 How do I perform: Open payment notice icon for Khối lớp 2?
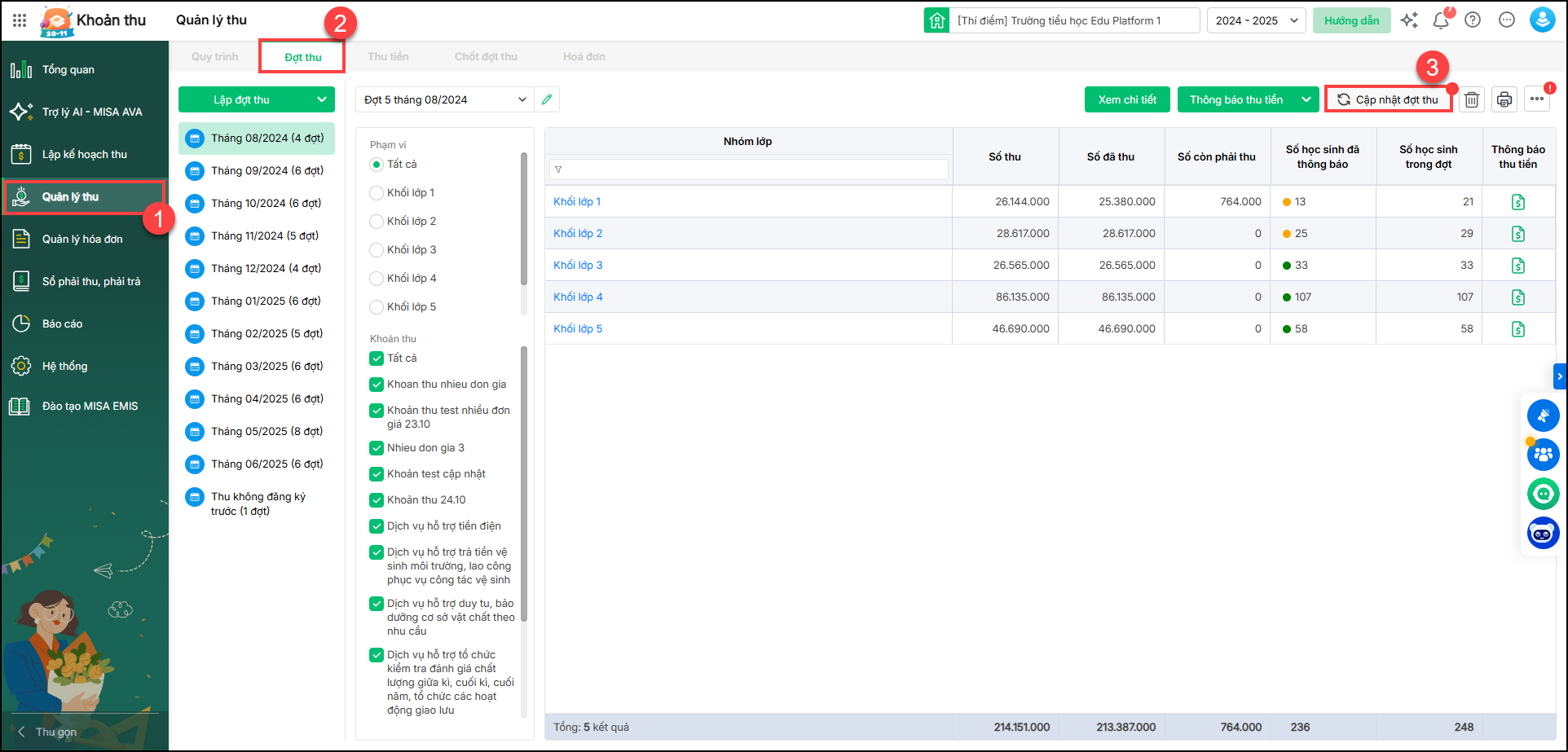tap(1518, 234)
